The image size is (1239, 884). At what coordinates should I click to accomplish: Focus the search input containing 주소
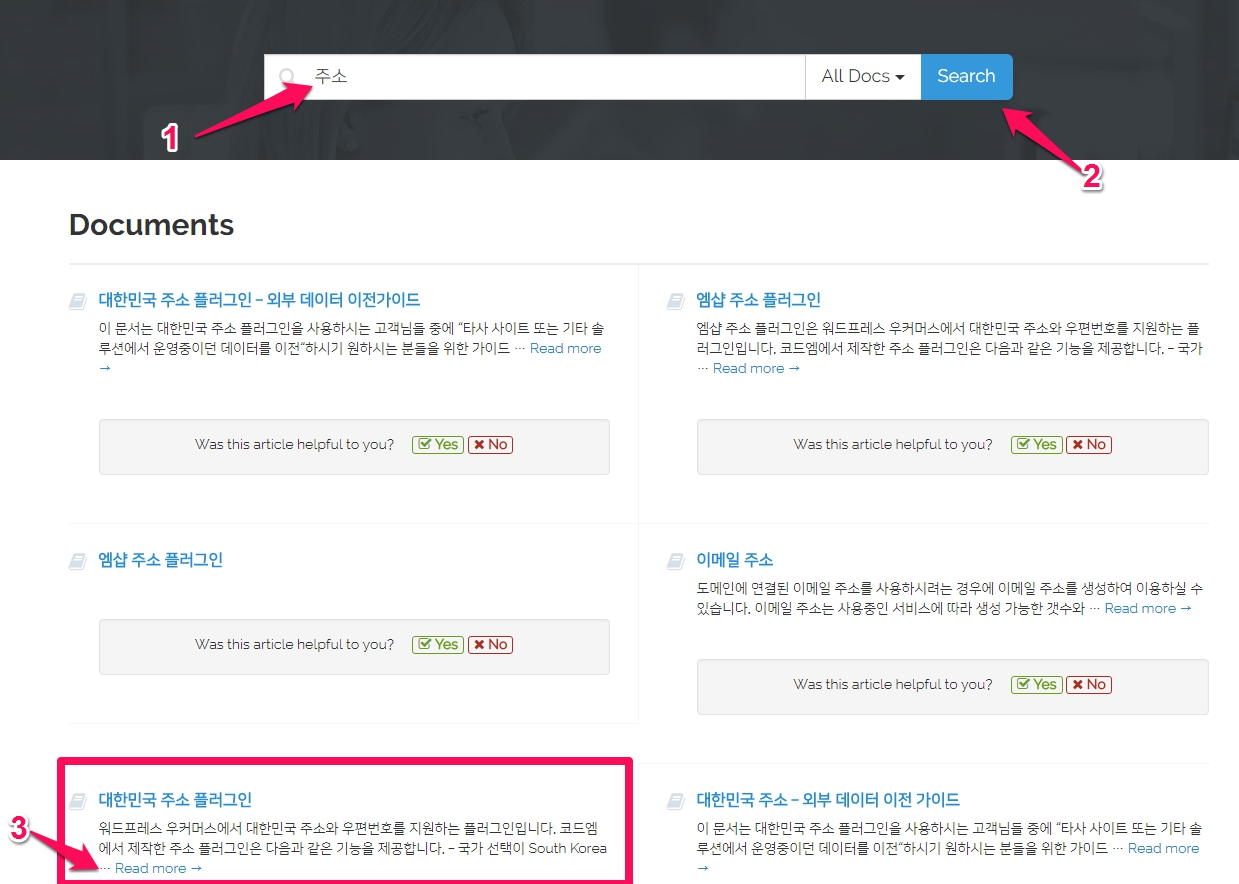(x=550, y=77)
